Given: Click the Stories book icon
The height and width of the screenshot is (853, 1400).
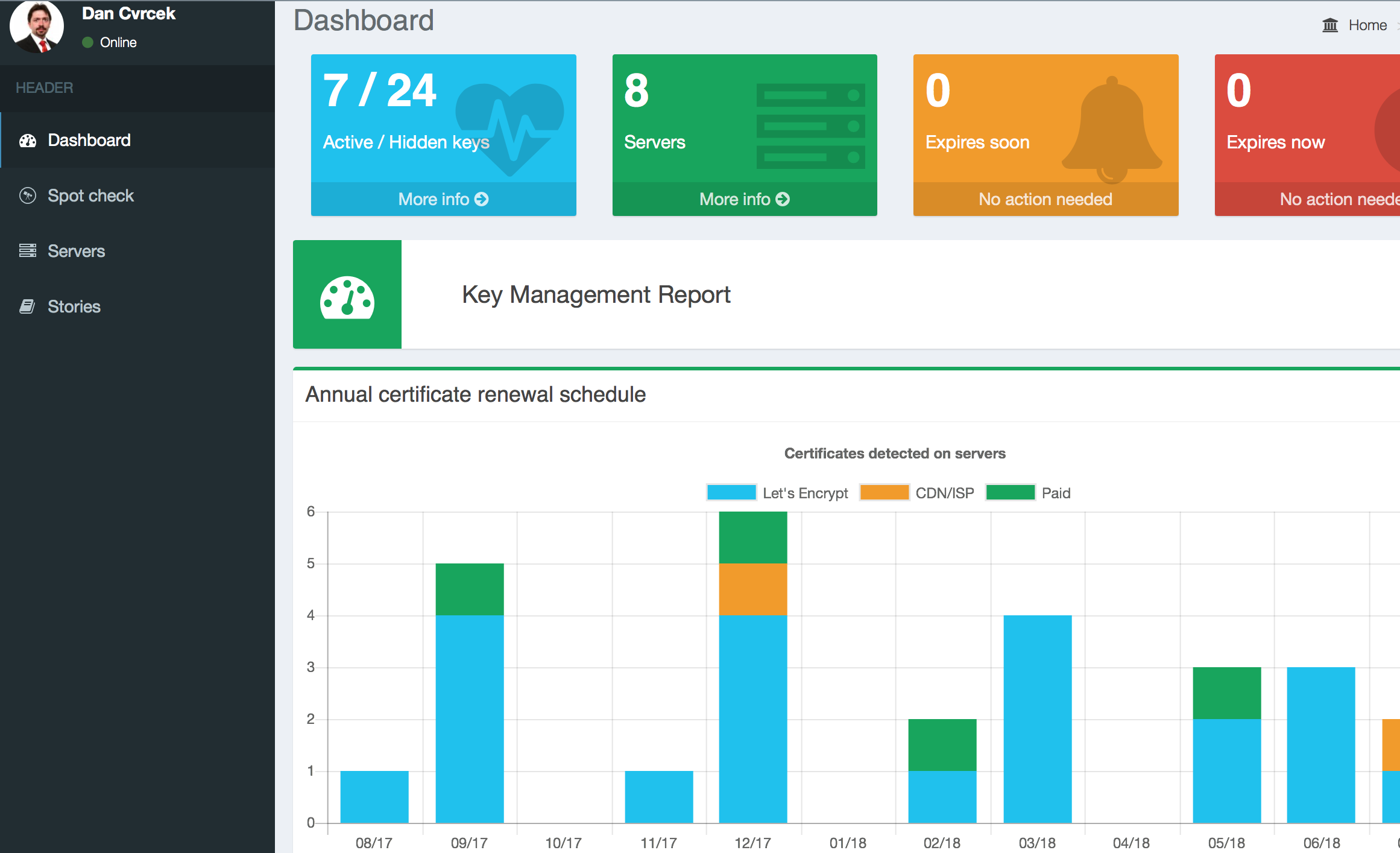Looking at the screenshot, I should click(x=27, y=306).
